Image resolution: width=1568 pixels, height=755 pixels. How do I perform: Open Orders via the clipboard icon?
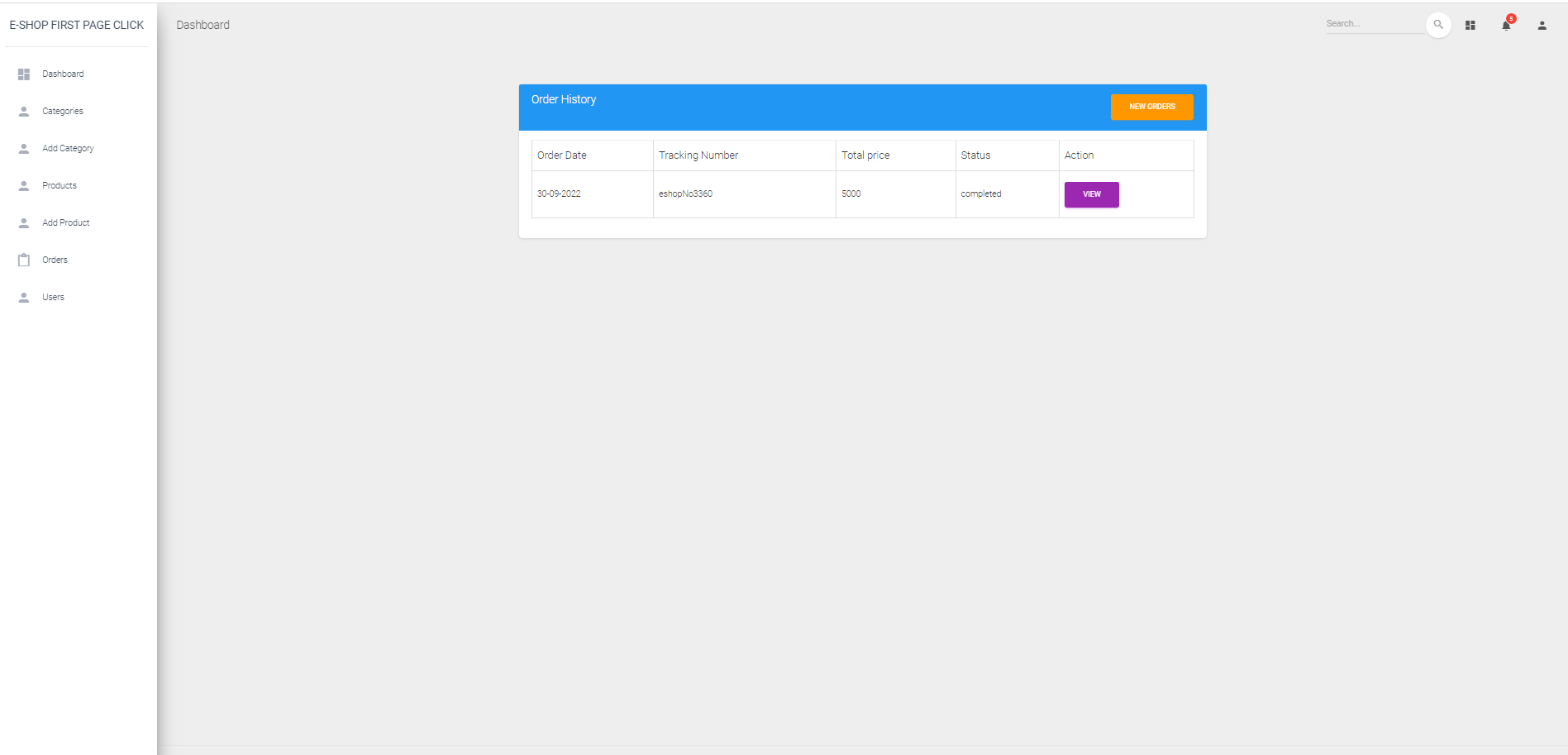point(24,259)
